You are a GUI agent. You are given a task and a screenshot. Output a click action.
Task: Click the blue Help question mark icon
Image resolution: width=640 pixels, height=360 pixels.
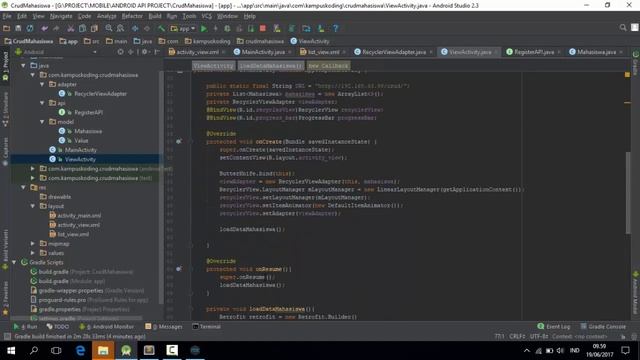pyautogui.click(x=336, y=28)
